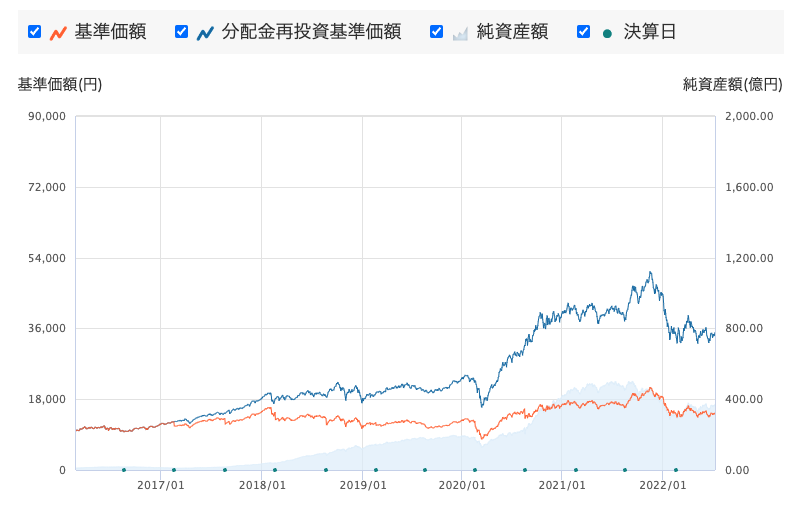Click settlement dot just right of 2018/01 label

[x=275, y=469]
